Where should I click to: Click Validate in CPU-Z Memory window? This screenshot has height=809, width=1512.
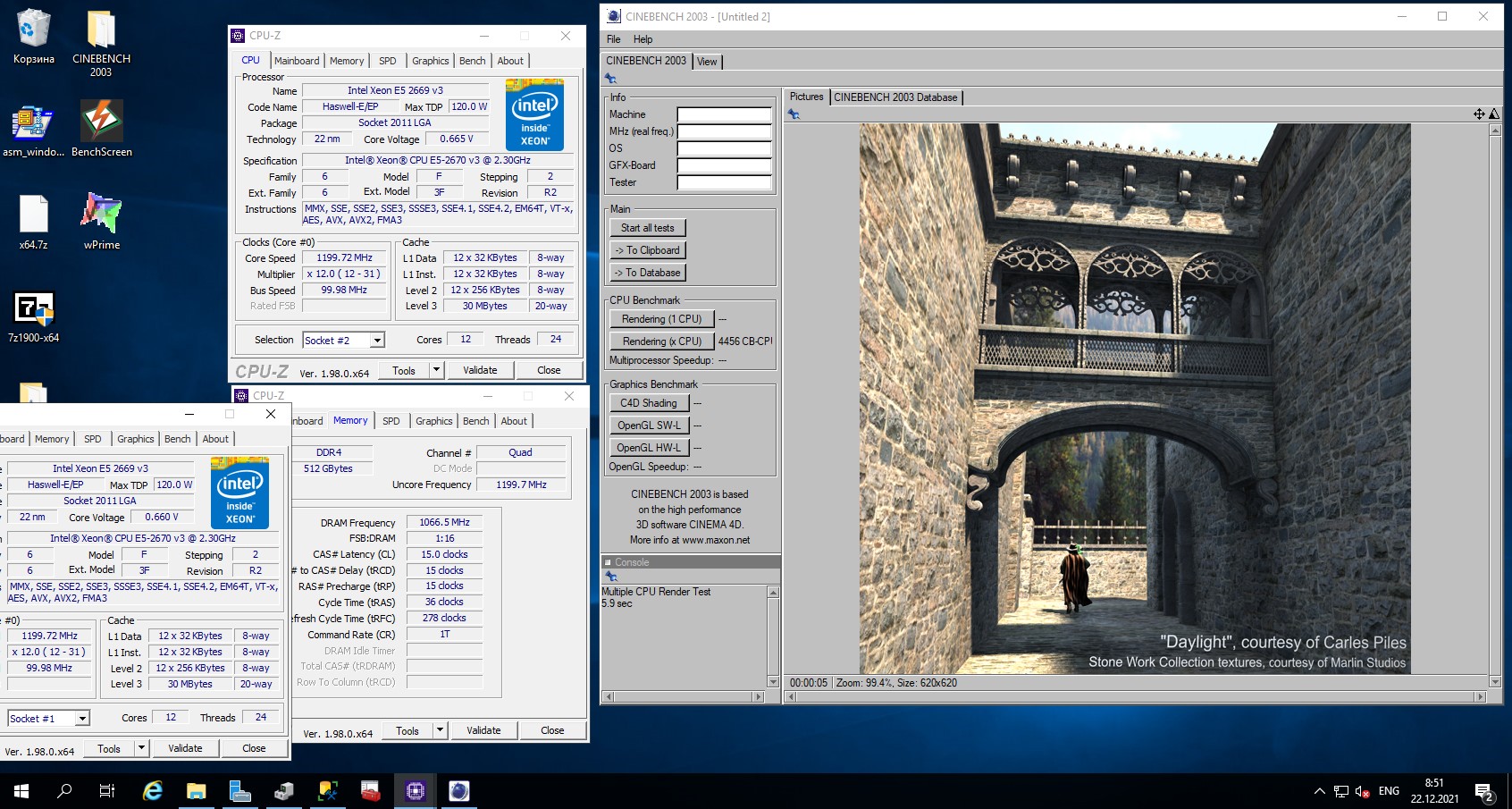(x=483, y=730)
